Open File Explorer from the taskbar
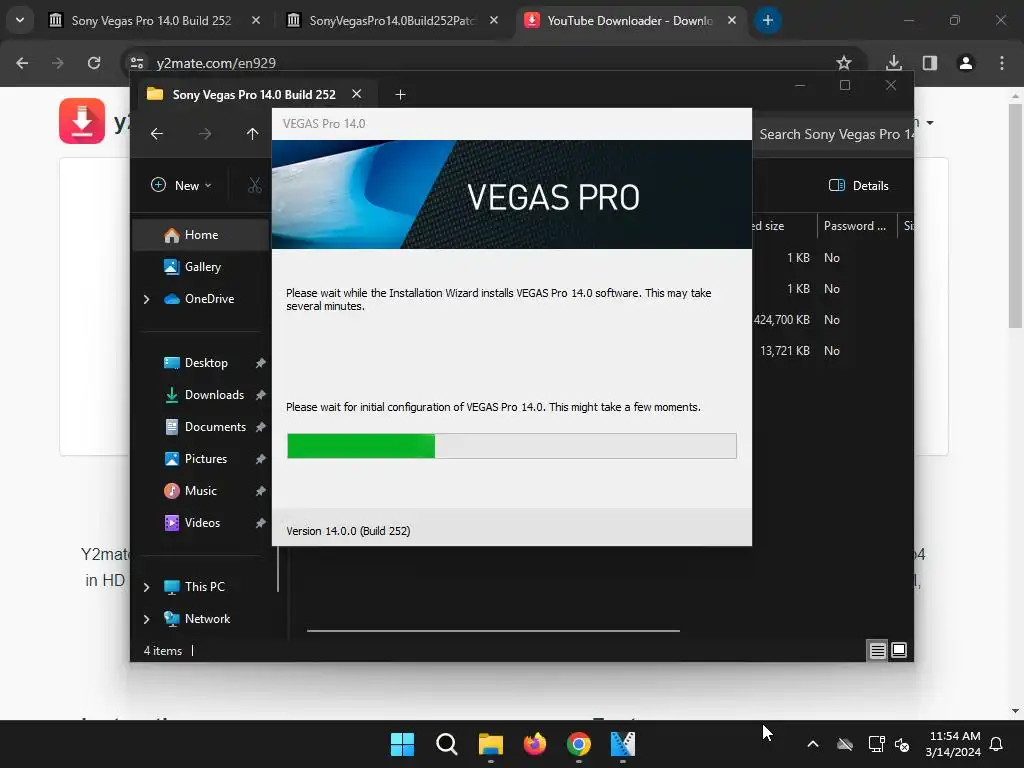Screen dimensions: 1024x768 [490, 744]
